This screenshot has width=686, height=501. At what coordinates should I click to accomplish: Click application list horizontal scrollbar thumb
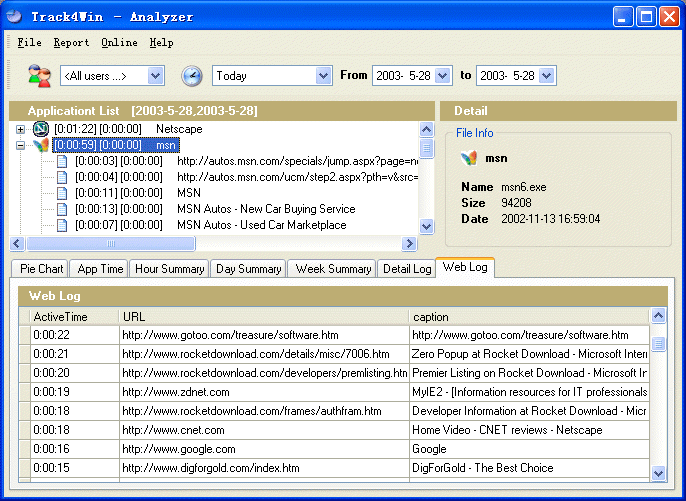click(x=111, y=243)
